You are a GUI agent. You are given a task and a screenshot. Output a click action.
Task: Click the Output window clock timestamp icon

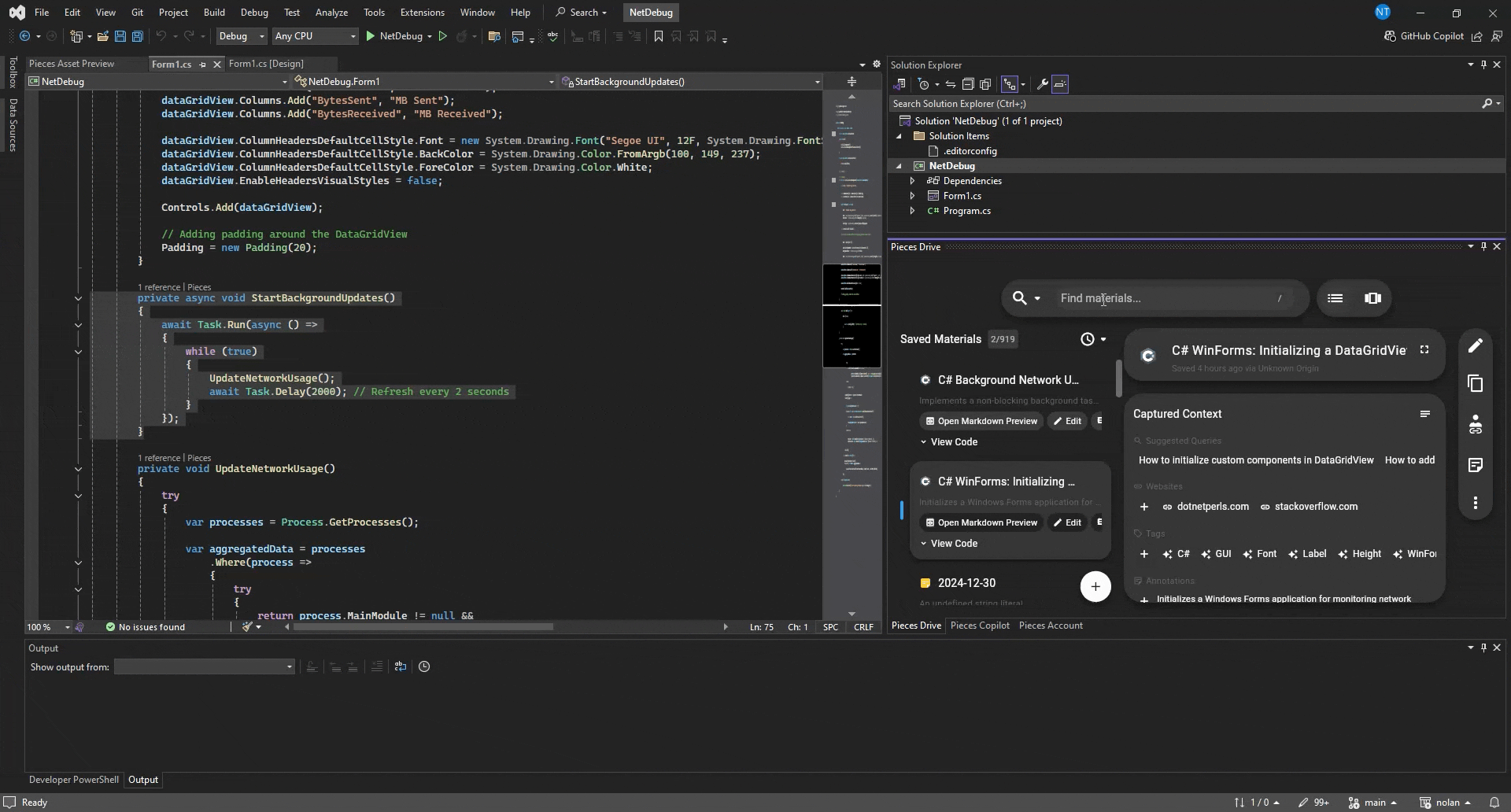[x=424, y=666]
